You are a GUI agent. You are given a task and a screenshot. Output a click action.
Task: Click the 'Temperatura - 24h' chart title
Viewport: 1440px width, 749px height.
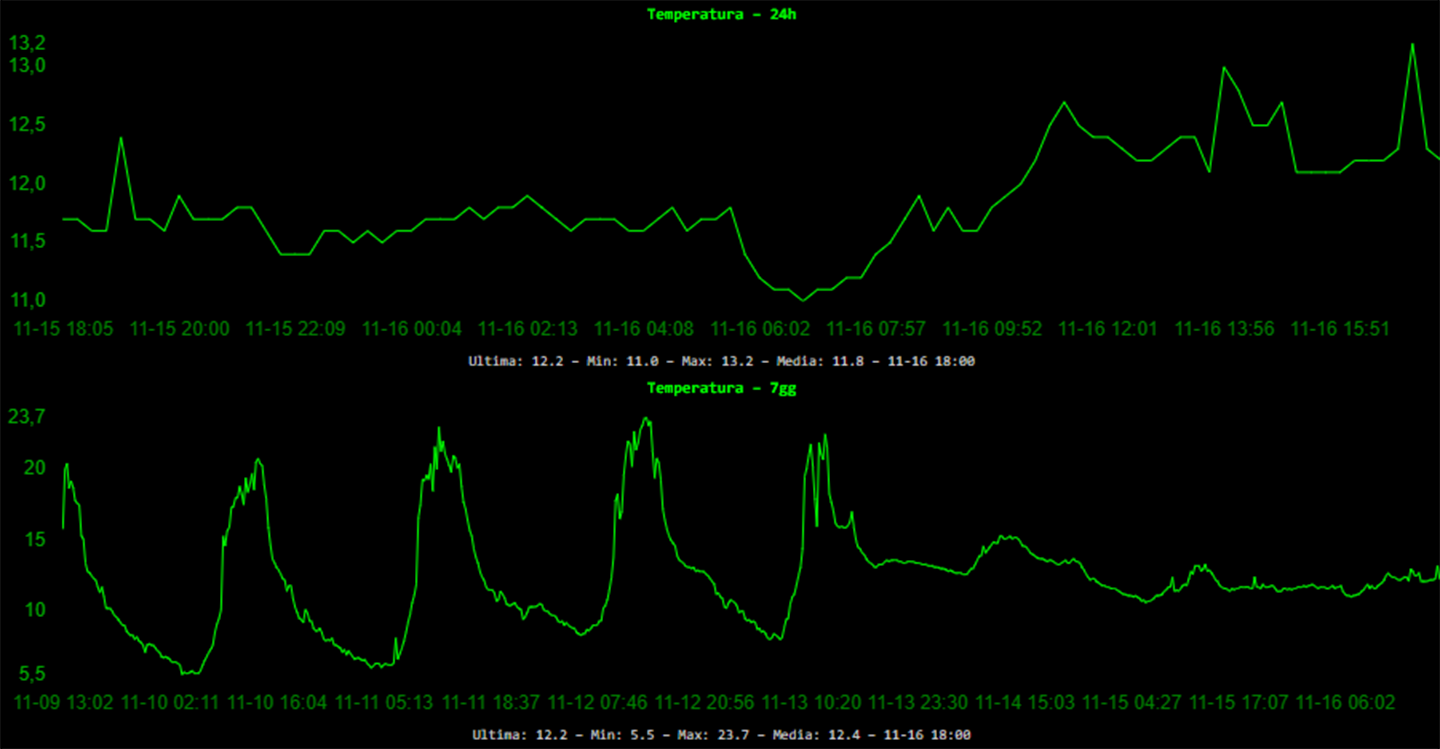click(721, 14)
